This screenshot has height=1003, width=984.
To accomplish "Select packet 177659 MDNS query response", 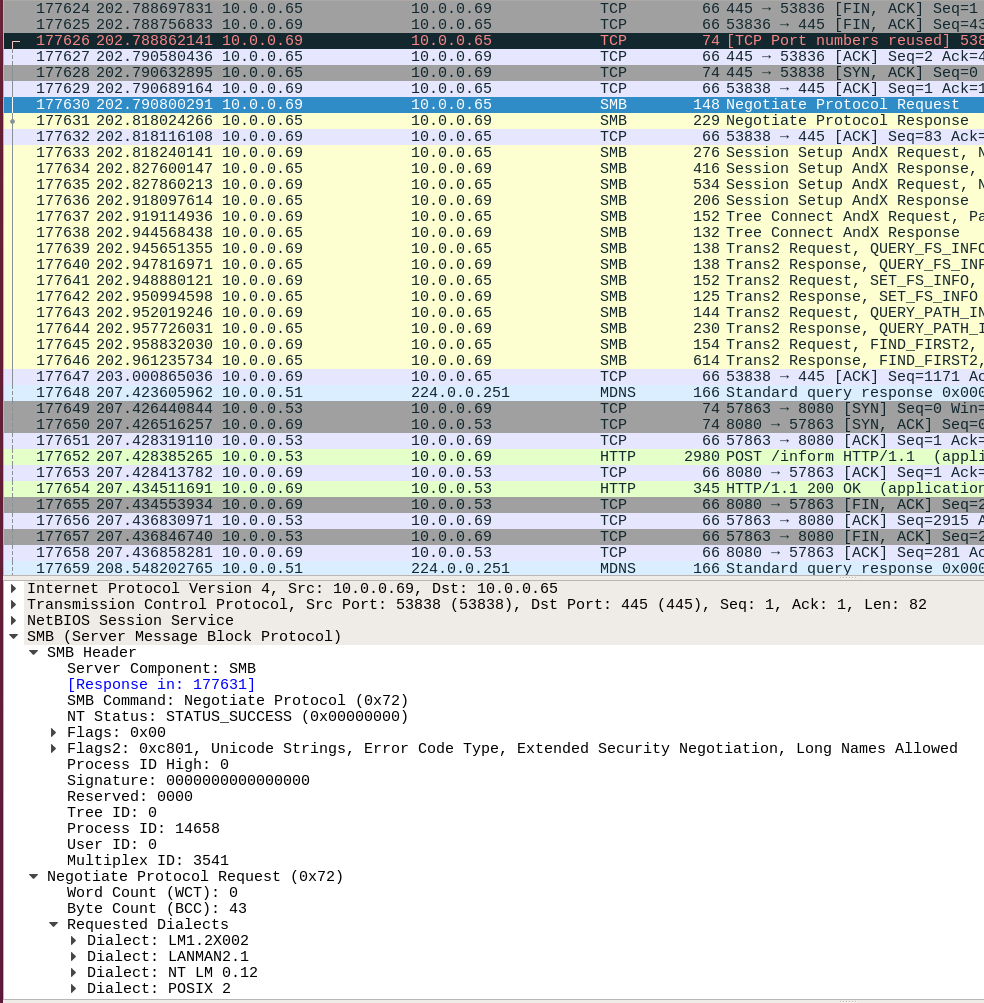I will tap(494, 568).
